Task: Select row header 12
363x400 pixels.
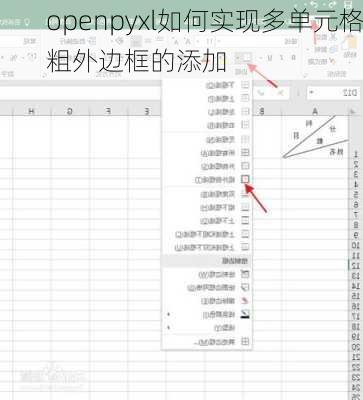Action: click(356, 266)
